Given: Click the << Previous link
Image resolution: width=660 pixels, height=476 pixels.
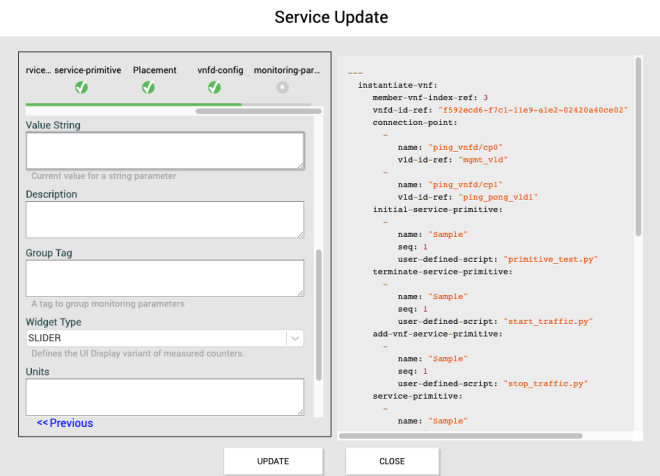Looking at the screenshot, I should pos(65,423).
